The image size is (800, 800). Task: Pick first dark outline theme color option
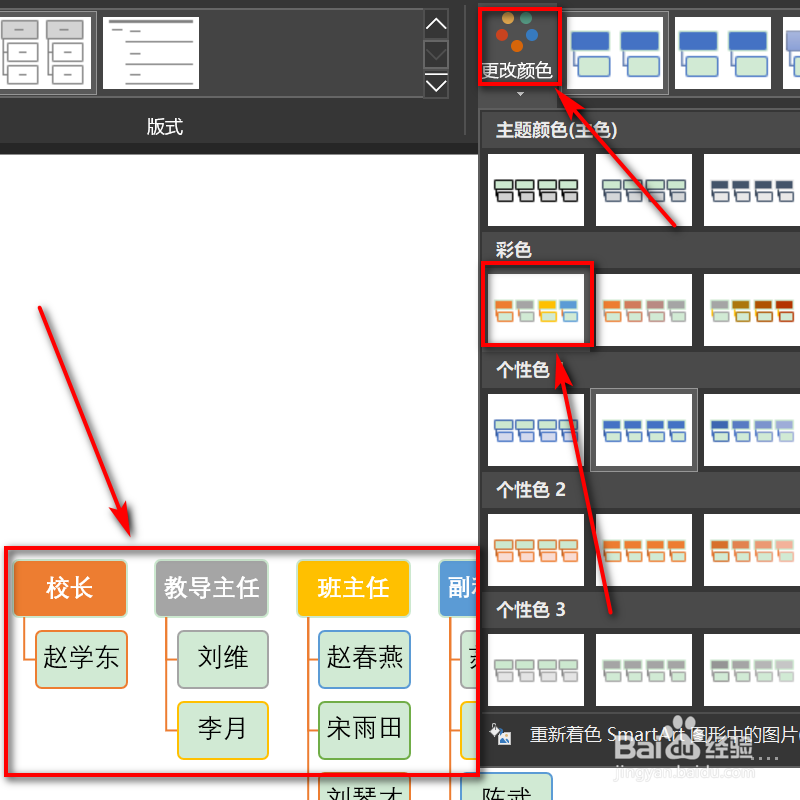[536, 190]
